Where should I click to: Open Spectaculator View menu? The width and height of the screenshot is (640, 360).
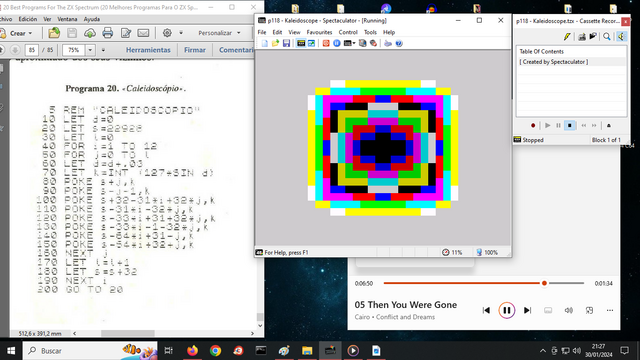click(x=294, y=32)
